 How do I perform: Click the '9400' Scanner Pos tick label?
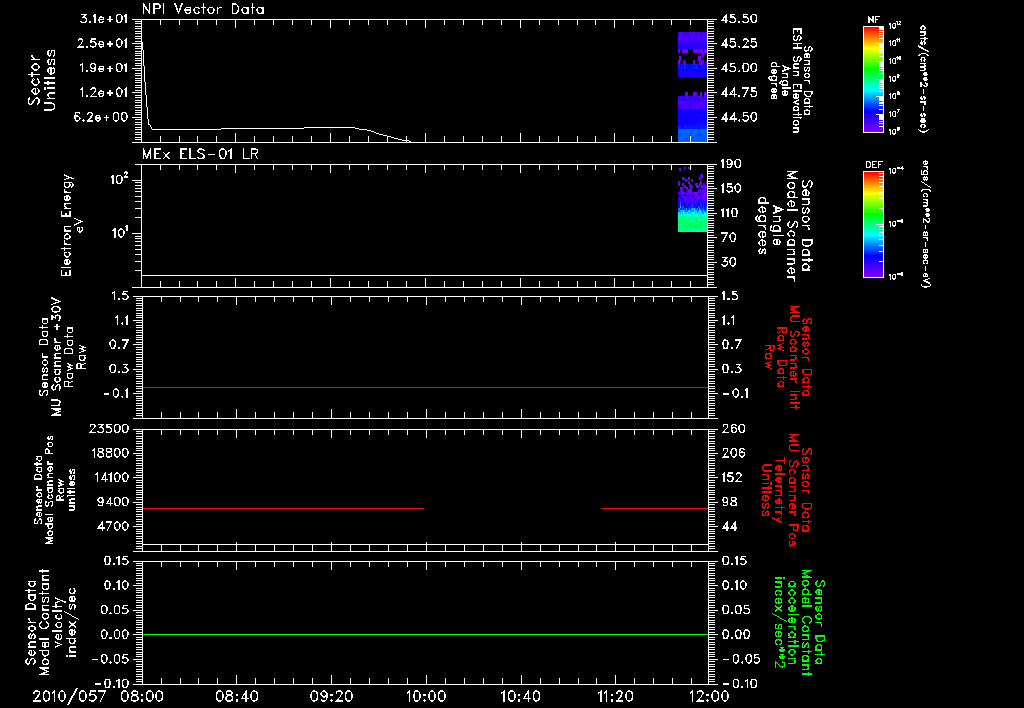tap(113, 502)
